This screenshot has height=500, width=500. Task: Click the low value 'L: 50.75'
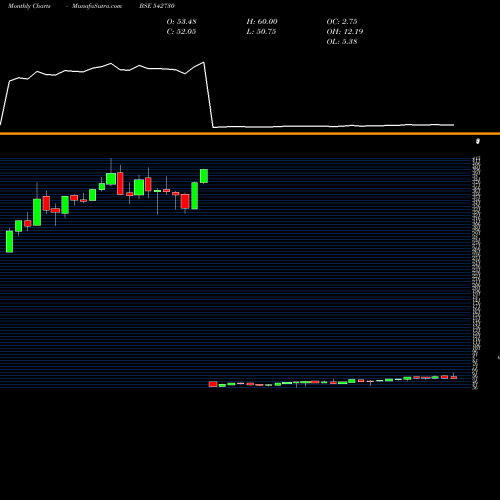pyautogui.click(x=261, y=32)
